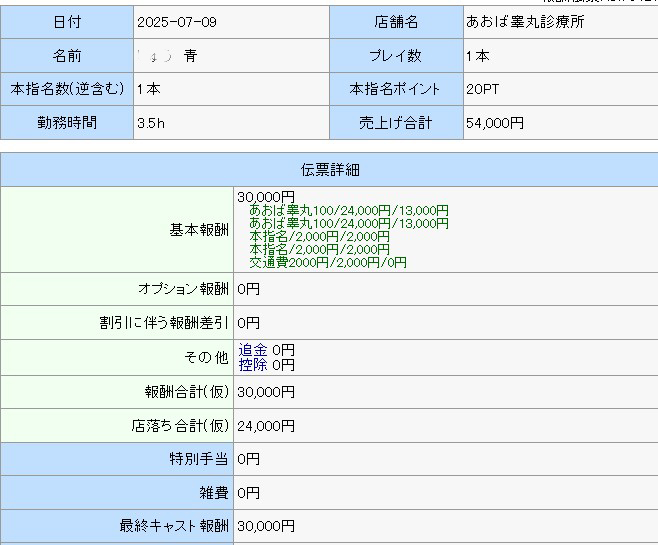Select the 24,000円 store share value
Image resolution: width=658 pixels, height=545 pixels.
coord(266,426)
